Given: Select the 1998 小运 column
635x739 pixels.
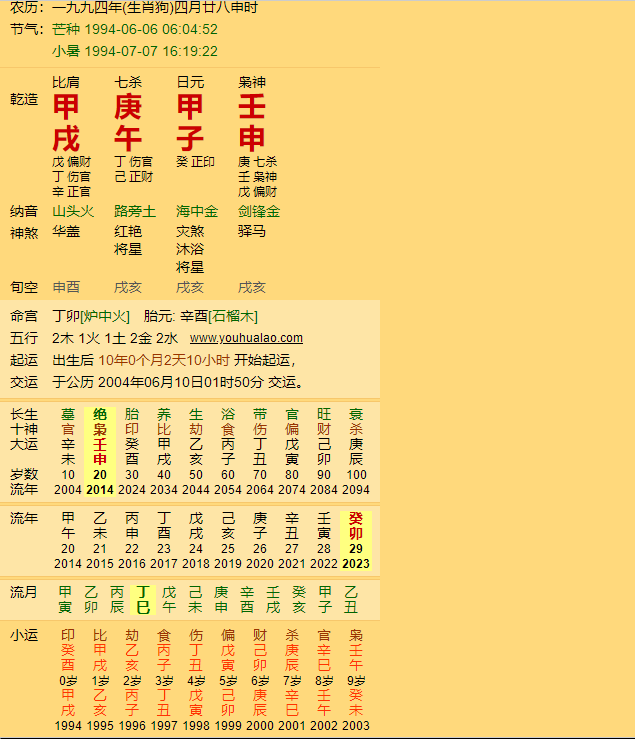Looking at the screenshot, I should tap(196, 680).
